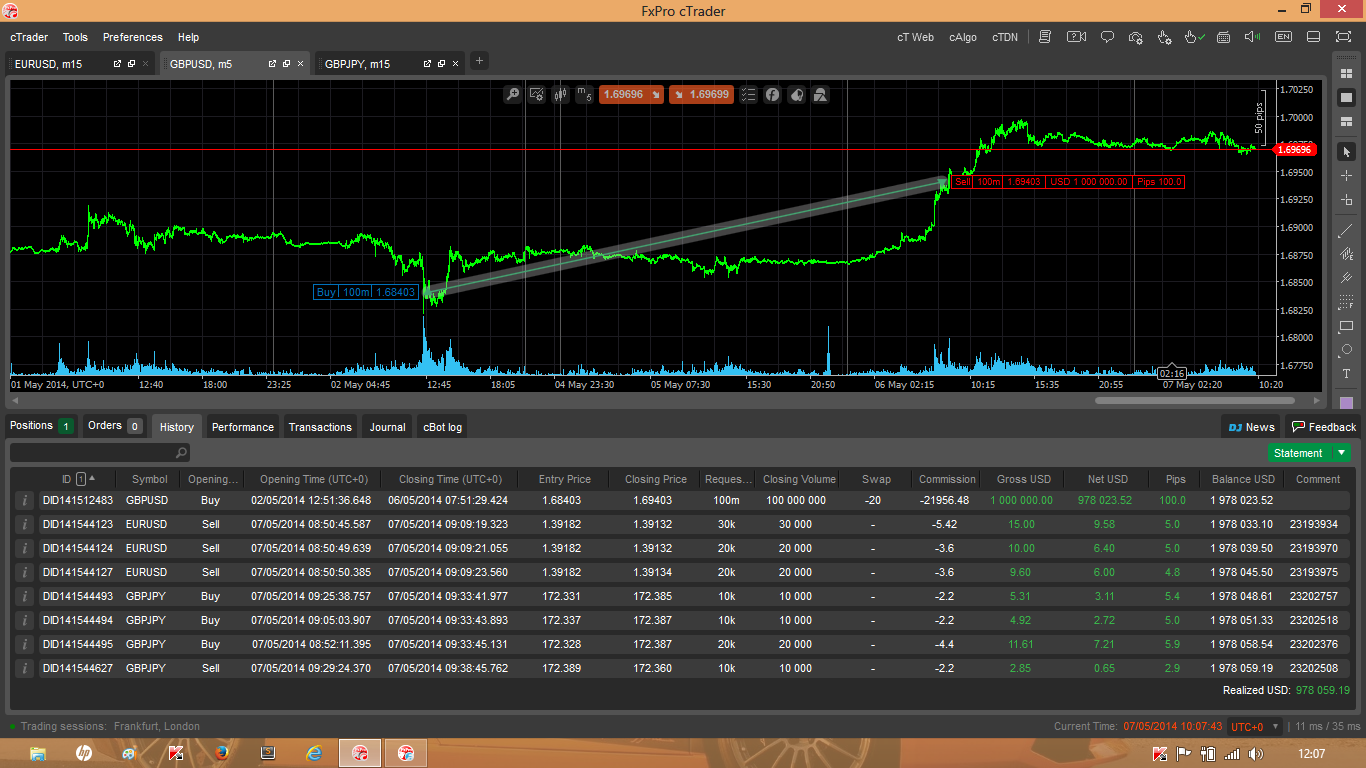Select the Andrews pitchfork tool
Viewport: 1366px width, 768px height.
click(x=1346, y=278)
